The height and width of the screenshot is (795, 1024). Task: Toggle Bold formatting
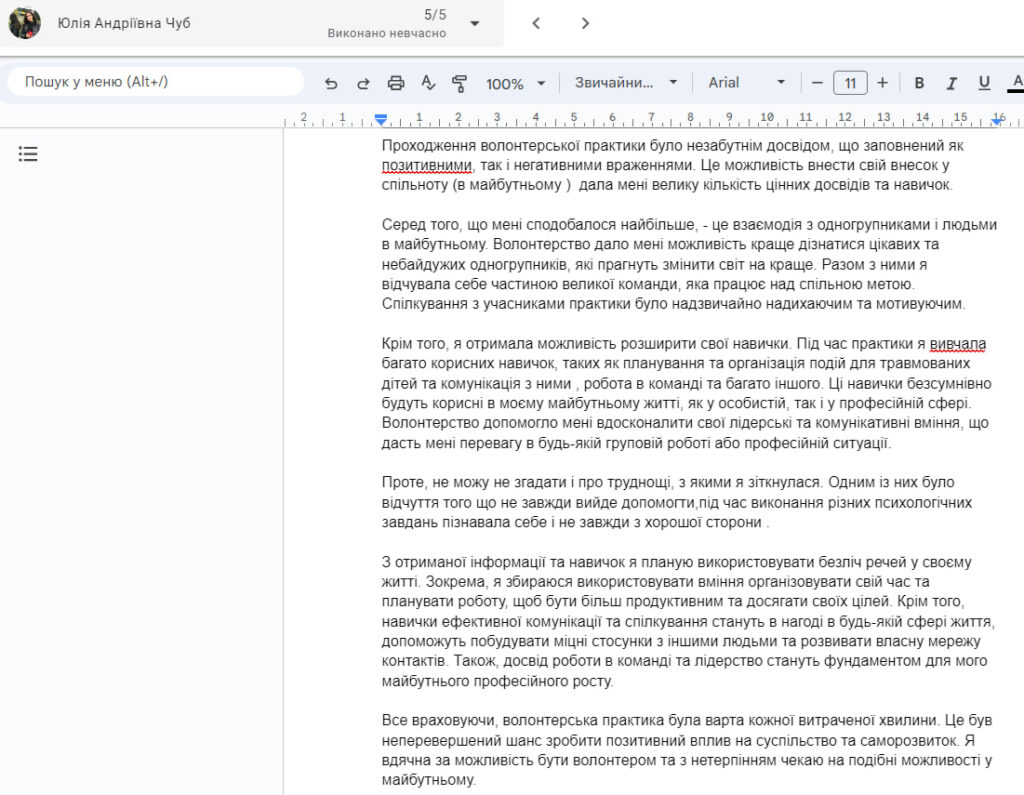point(919,83)
